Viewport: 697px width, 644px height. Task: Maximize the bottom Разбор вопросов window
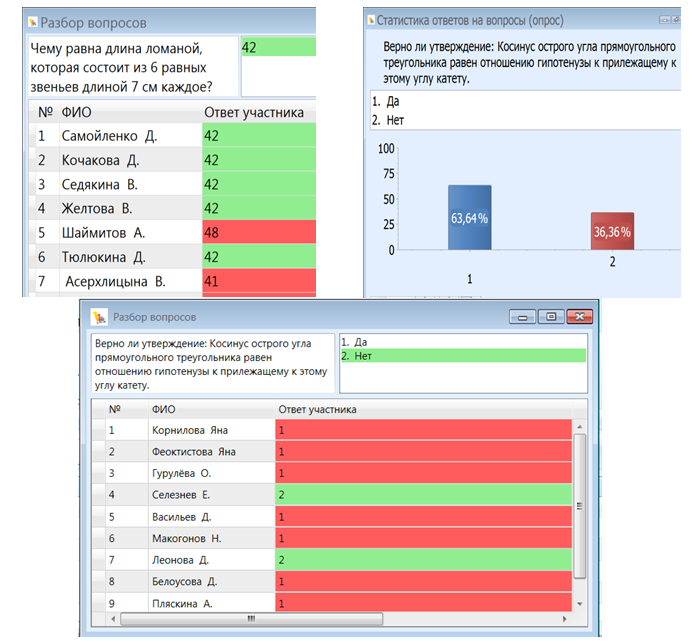pyautogui.click(x=551, y=317)
